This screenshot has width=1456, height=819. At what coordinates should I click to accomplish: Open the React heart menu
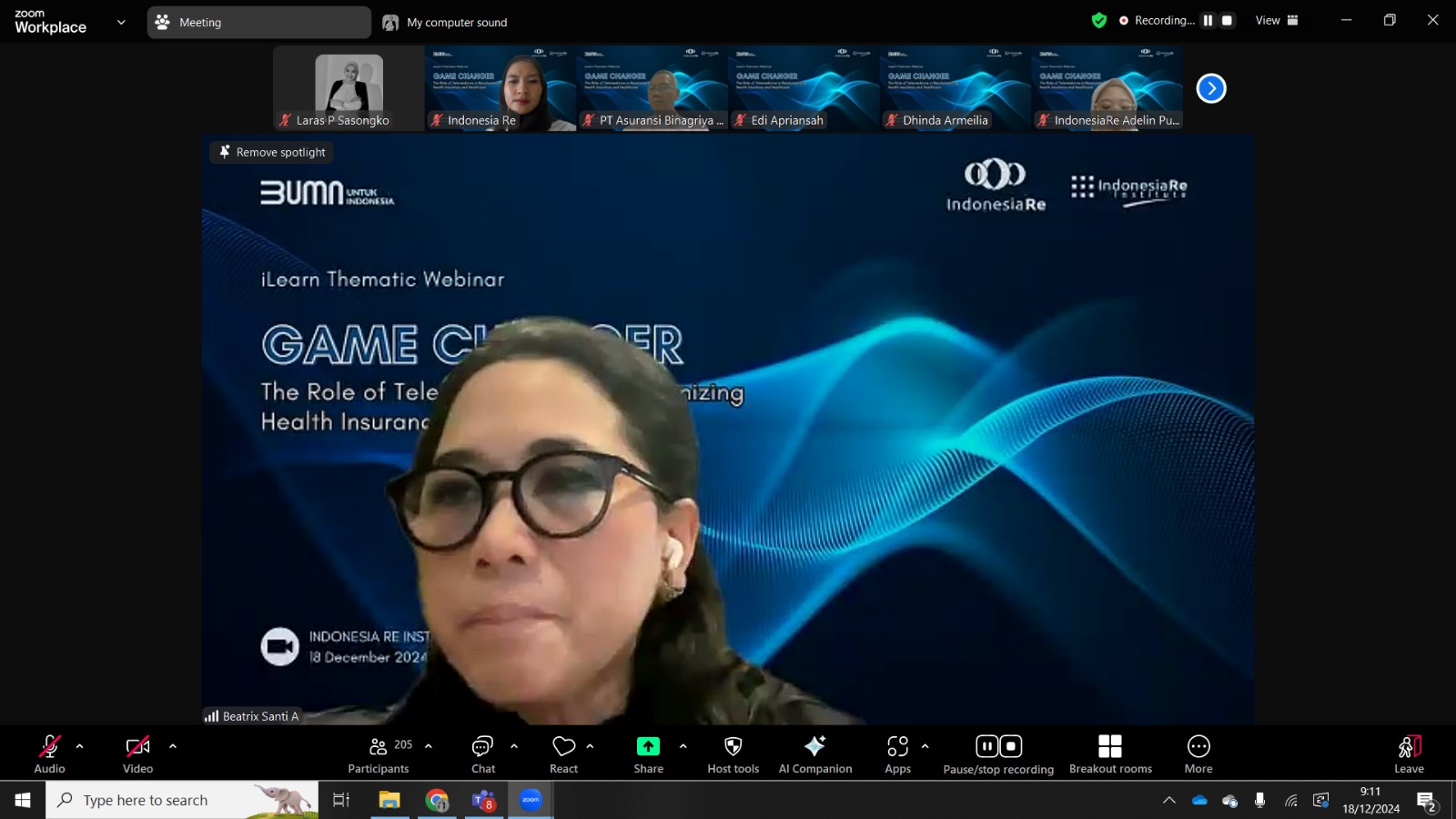pos(564,754)
